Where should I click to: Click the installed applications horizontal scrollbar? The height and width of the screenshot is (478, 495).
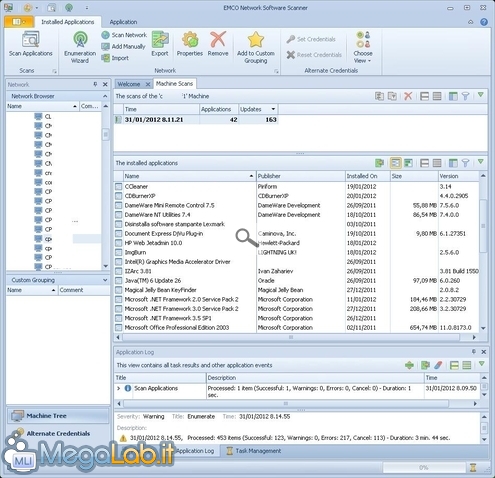tap(291, 337)
